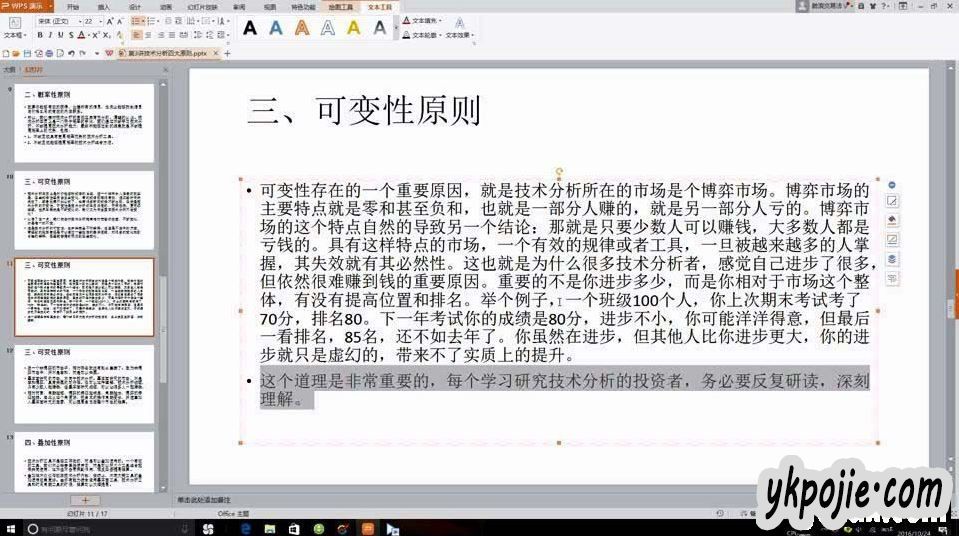
Task: Open the 插入 ribbon tab
Action: point(103,6)
